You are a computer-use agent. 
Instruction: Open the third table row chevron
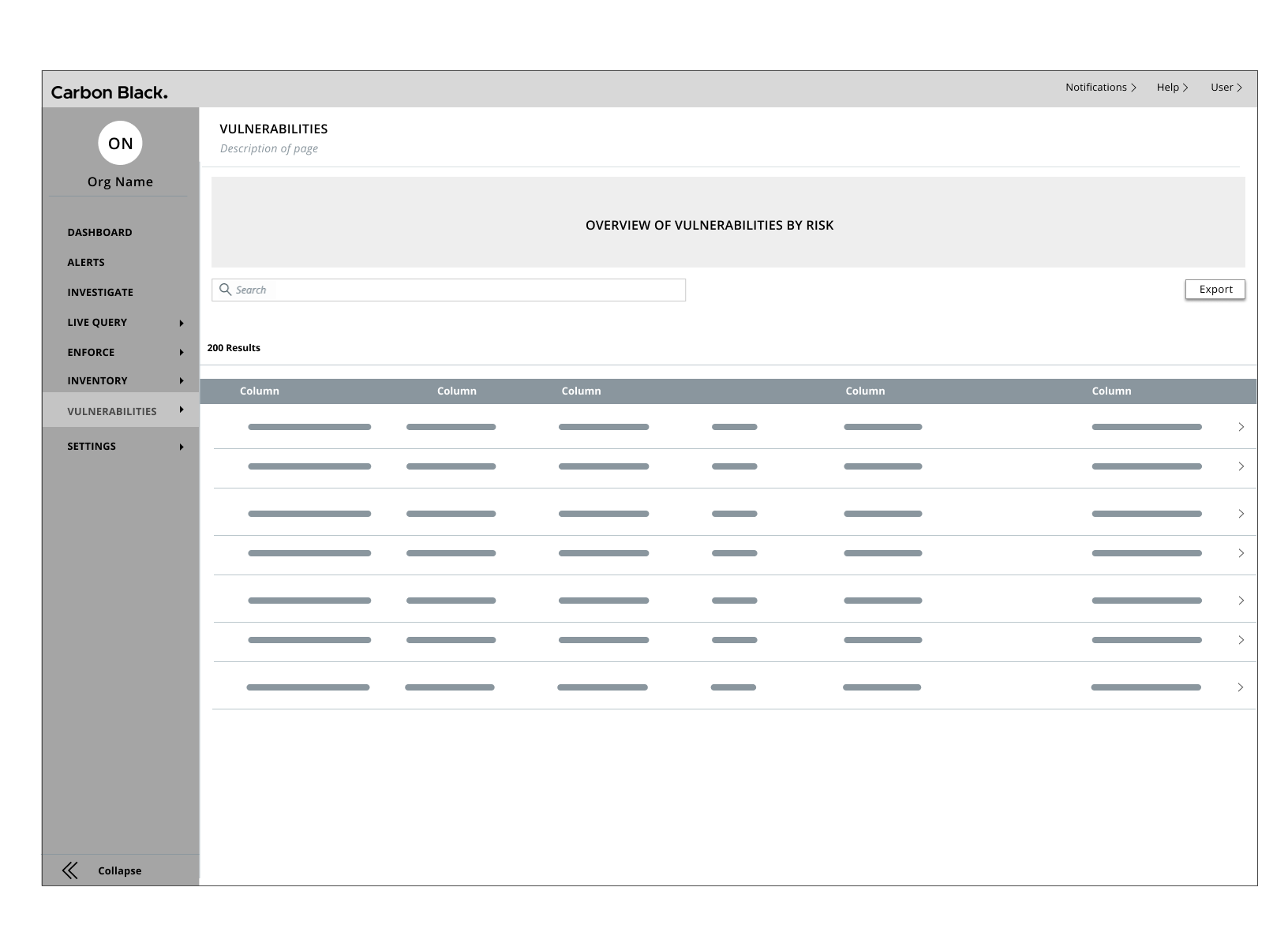(x=1241, y=514)
